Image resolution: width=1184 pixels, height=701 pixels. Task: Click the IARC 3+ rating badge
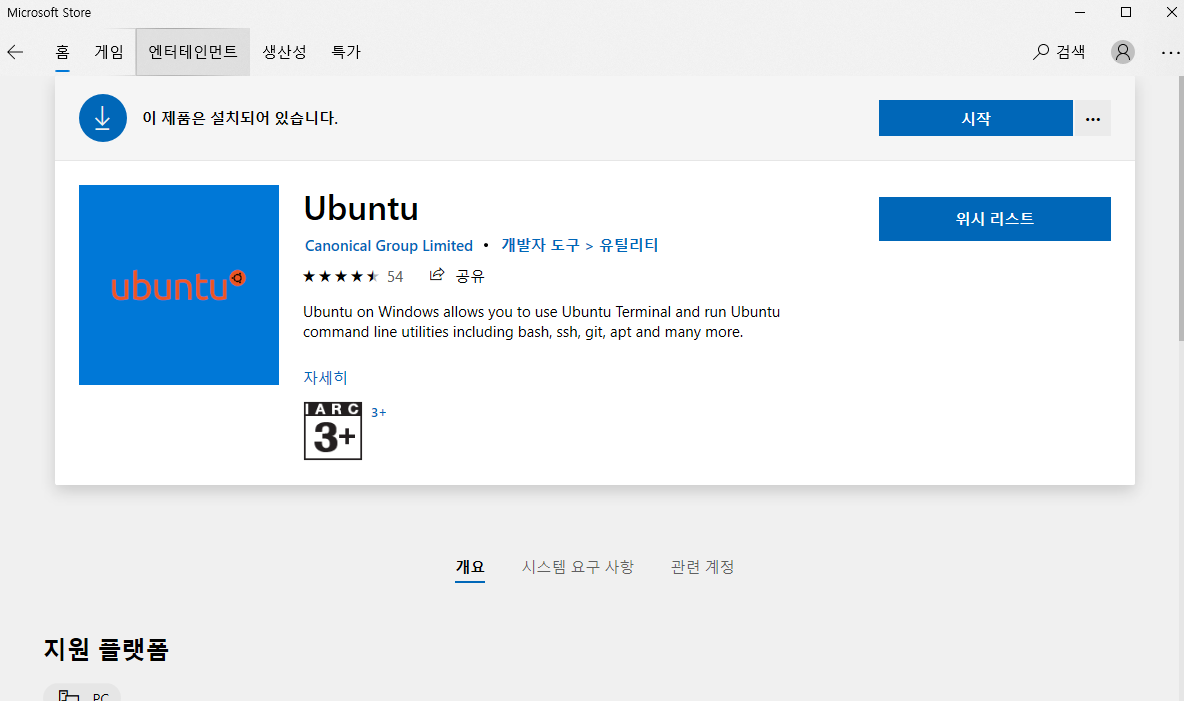pyautogui.click(x=333, y=431)
